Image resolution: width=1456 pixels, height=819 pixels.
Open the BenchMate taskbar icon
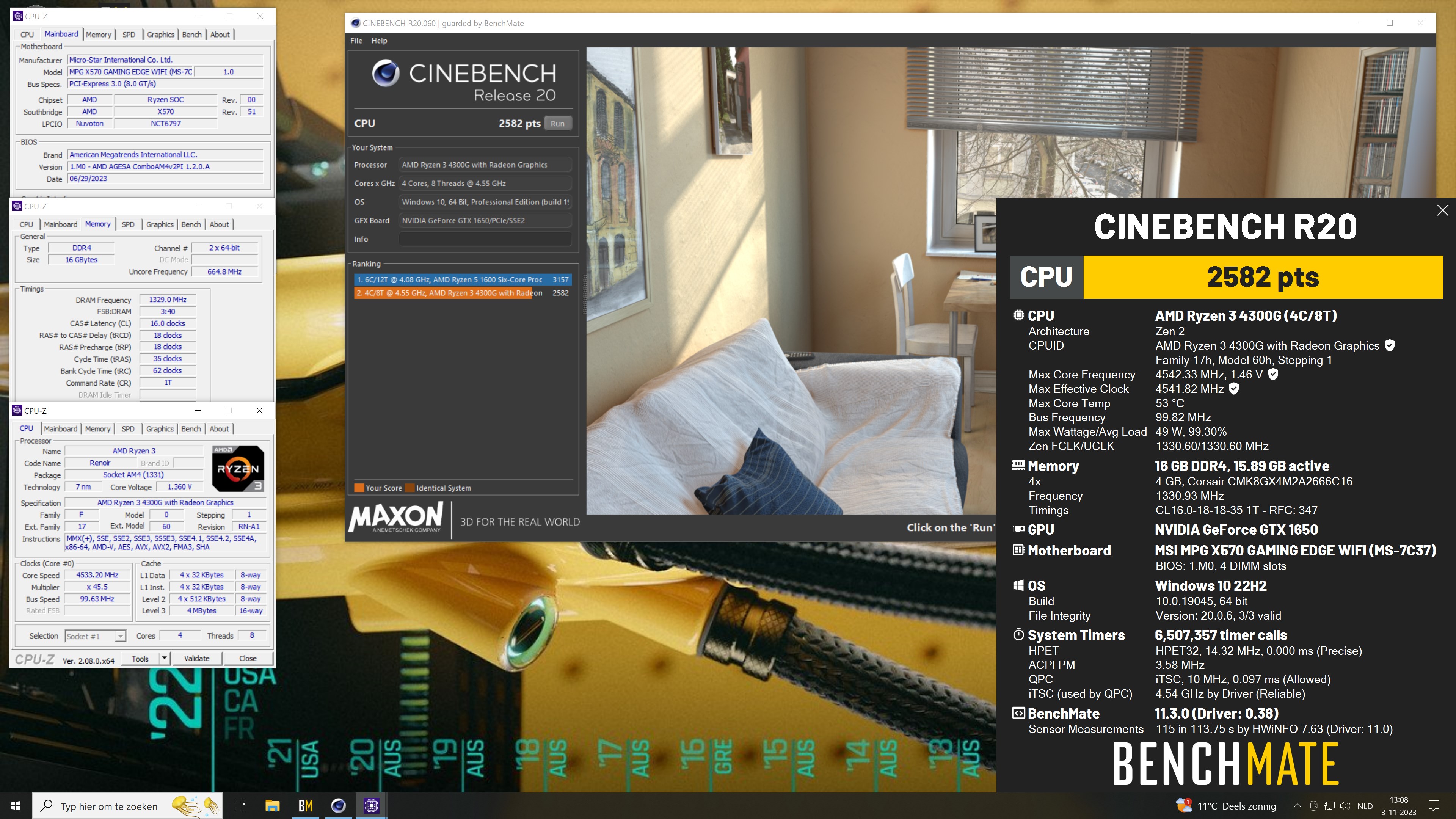[305, 806]
